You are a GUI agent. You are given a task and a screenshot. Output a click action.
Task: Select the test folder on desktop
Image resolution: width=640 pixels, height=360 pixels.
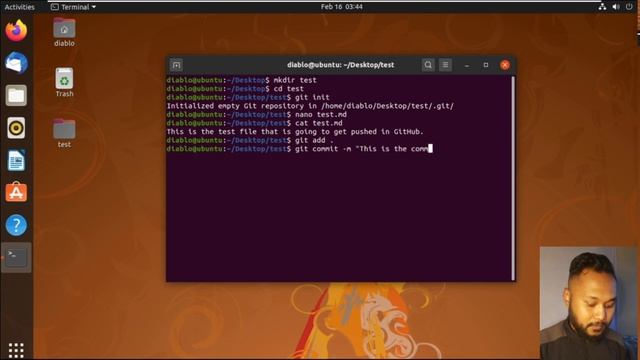point(64,133)
